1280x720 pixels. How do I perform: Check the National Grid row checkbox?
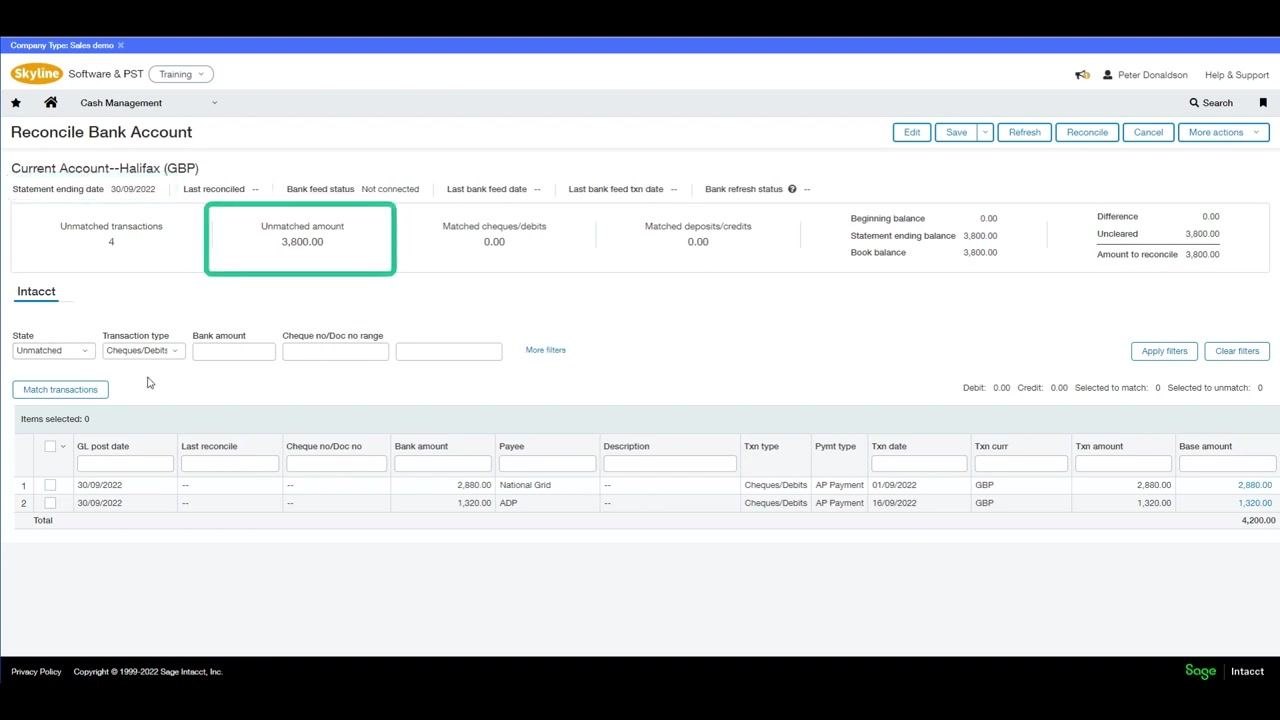(x=50, y=485)
